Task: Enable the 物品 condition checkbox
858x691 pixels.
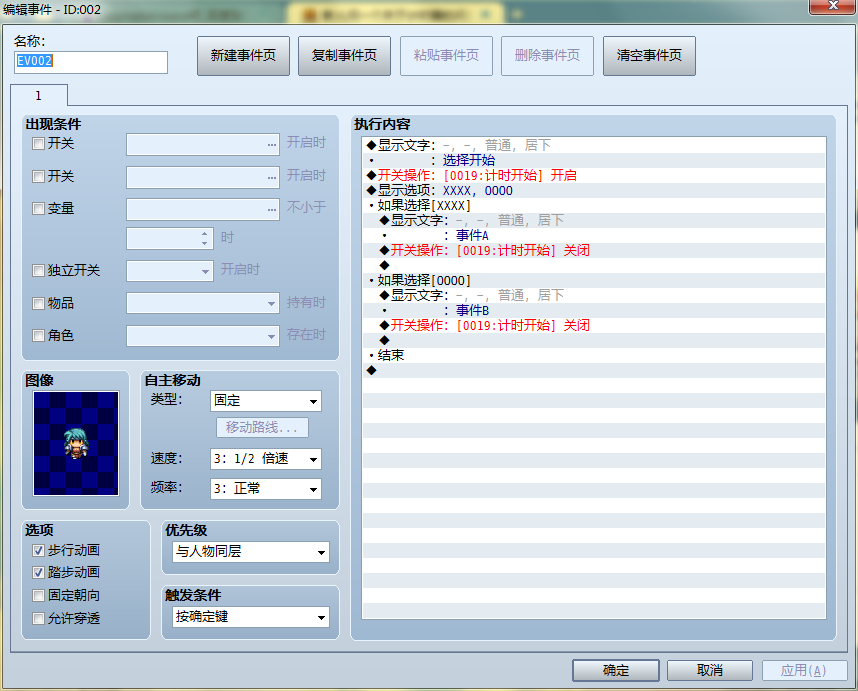Action: coord(38,304)
